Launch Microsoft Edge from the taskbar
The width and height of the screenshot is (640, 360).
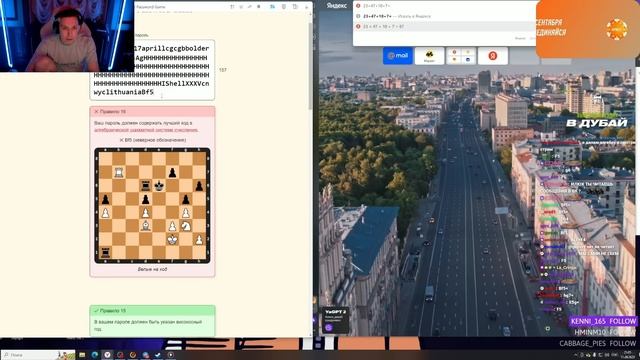click(95, 355)
